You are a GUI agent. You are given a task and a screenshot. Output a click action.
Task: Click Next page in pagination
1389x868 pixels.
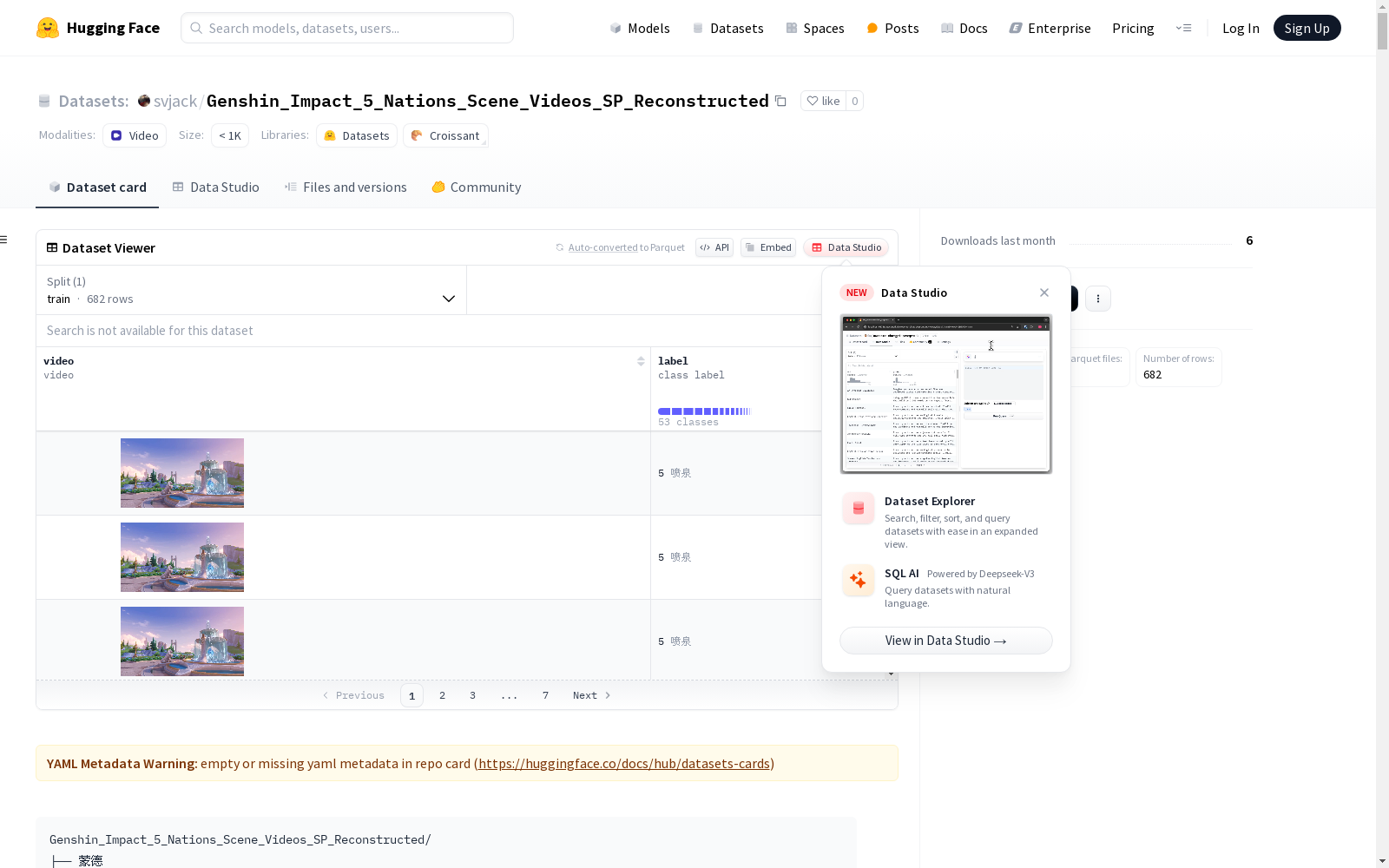tap(592, 695)
